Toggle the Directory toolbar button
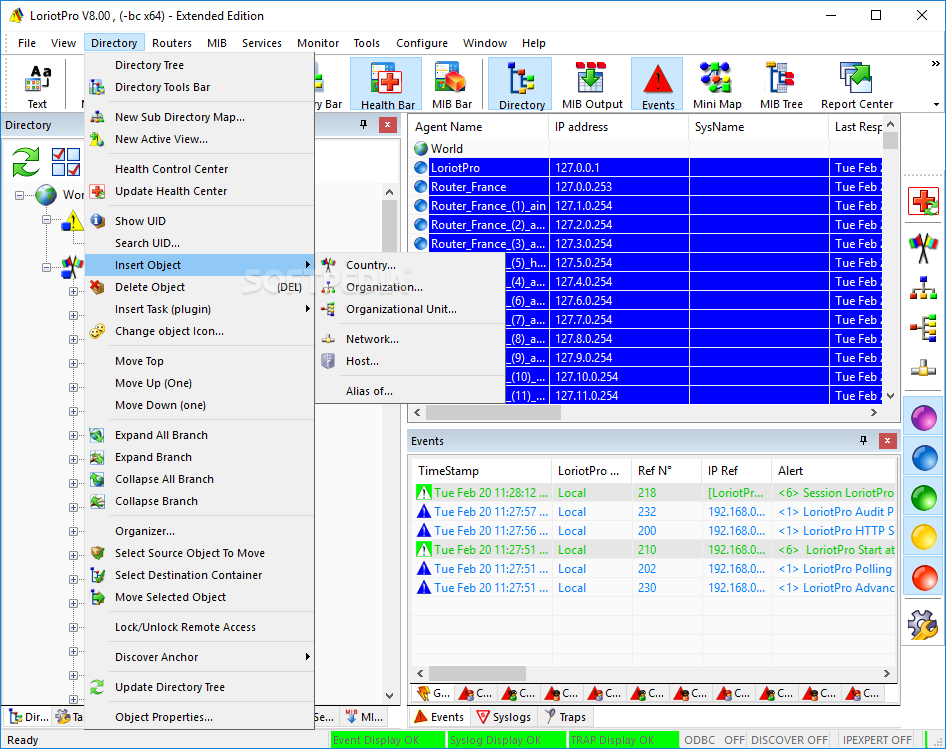The height and width of the screenshot is (749, 946). (520, 85)
